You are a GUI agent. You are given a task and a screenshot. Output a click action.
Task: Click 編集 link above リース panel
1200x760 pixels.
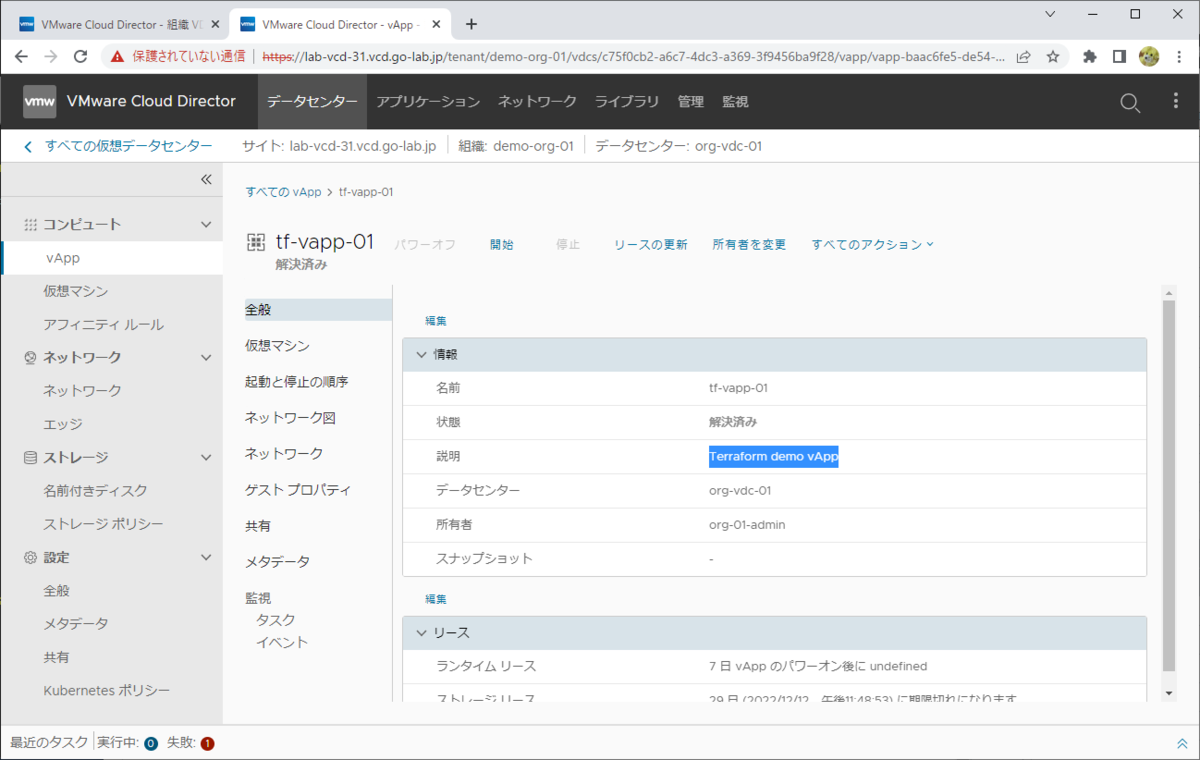435,599
